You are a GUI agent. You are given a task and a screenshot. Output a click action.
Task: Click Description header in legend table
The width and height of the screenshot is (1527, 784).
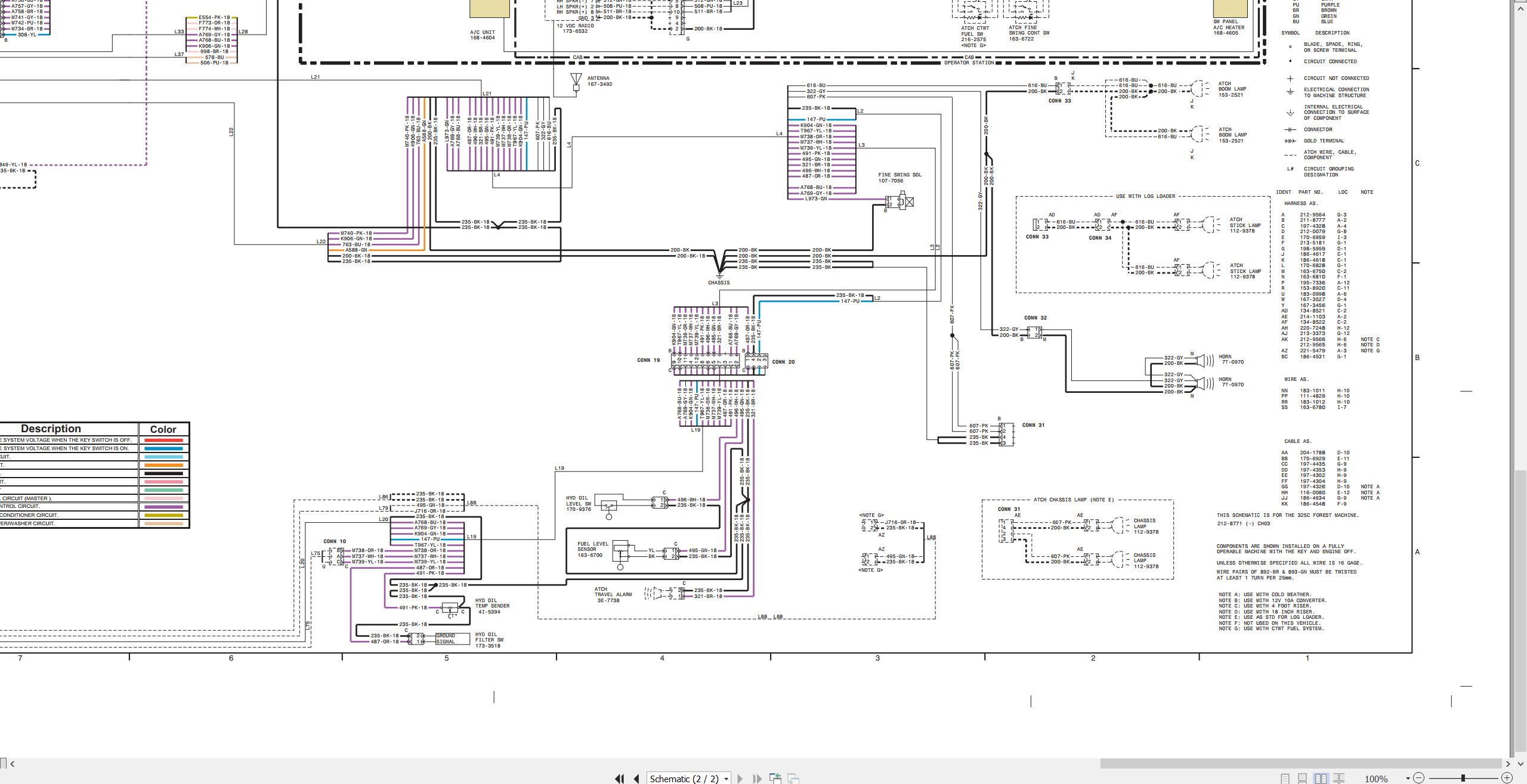[x=51, y=429]
